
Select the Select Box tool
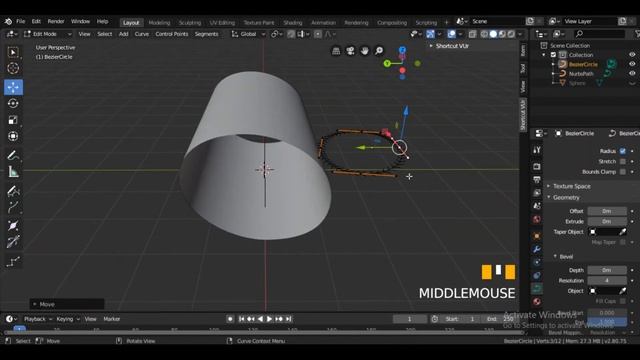pos(13,52)
